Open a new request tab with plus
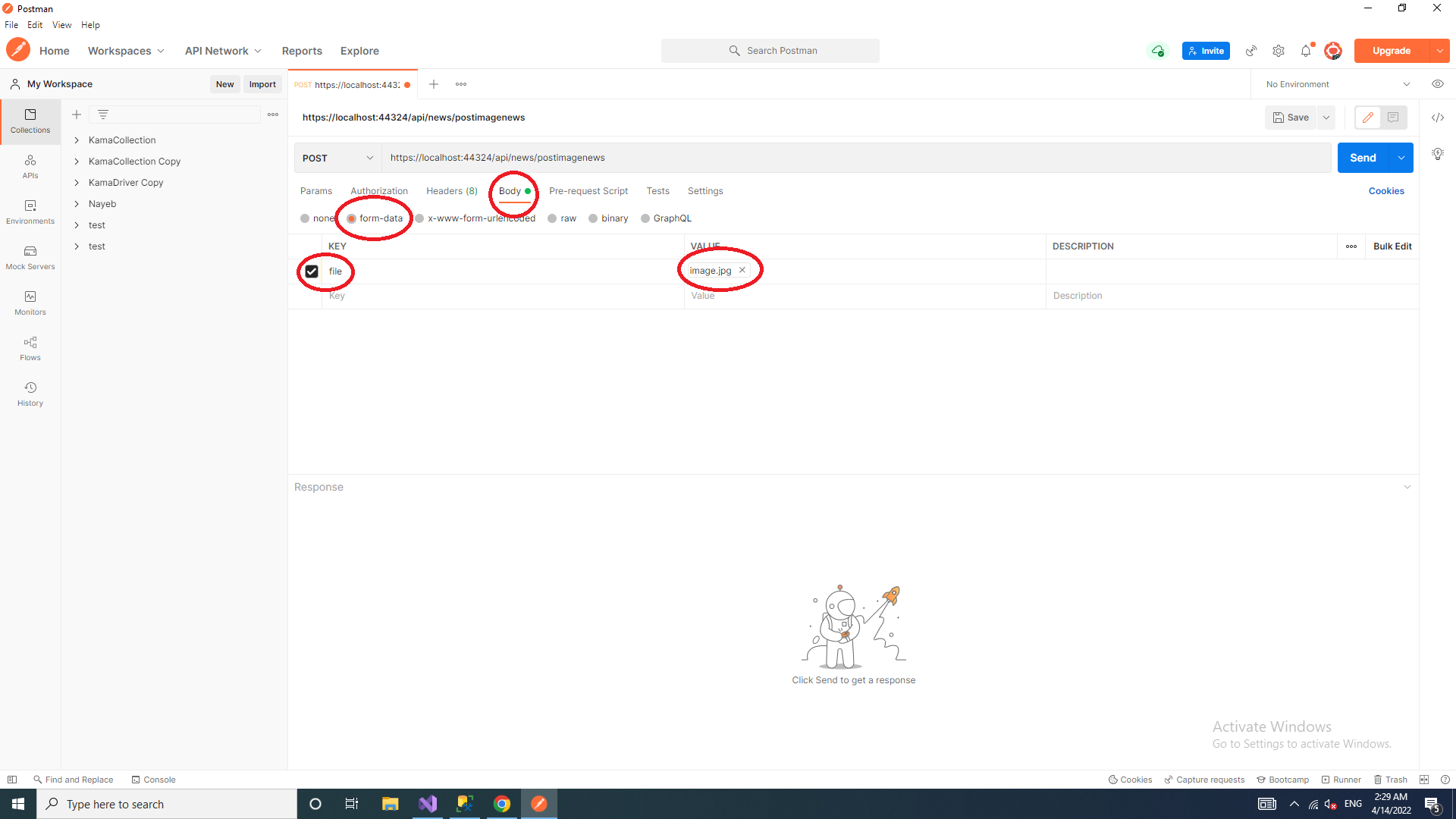The height and width of the screenshot is (819, 1456). [x=434, y=84]
